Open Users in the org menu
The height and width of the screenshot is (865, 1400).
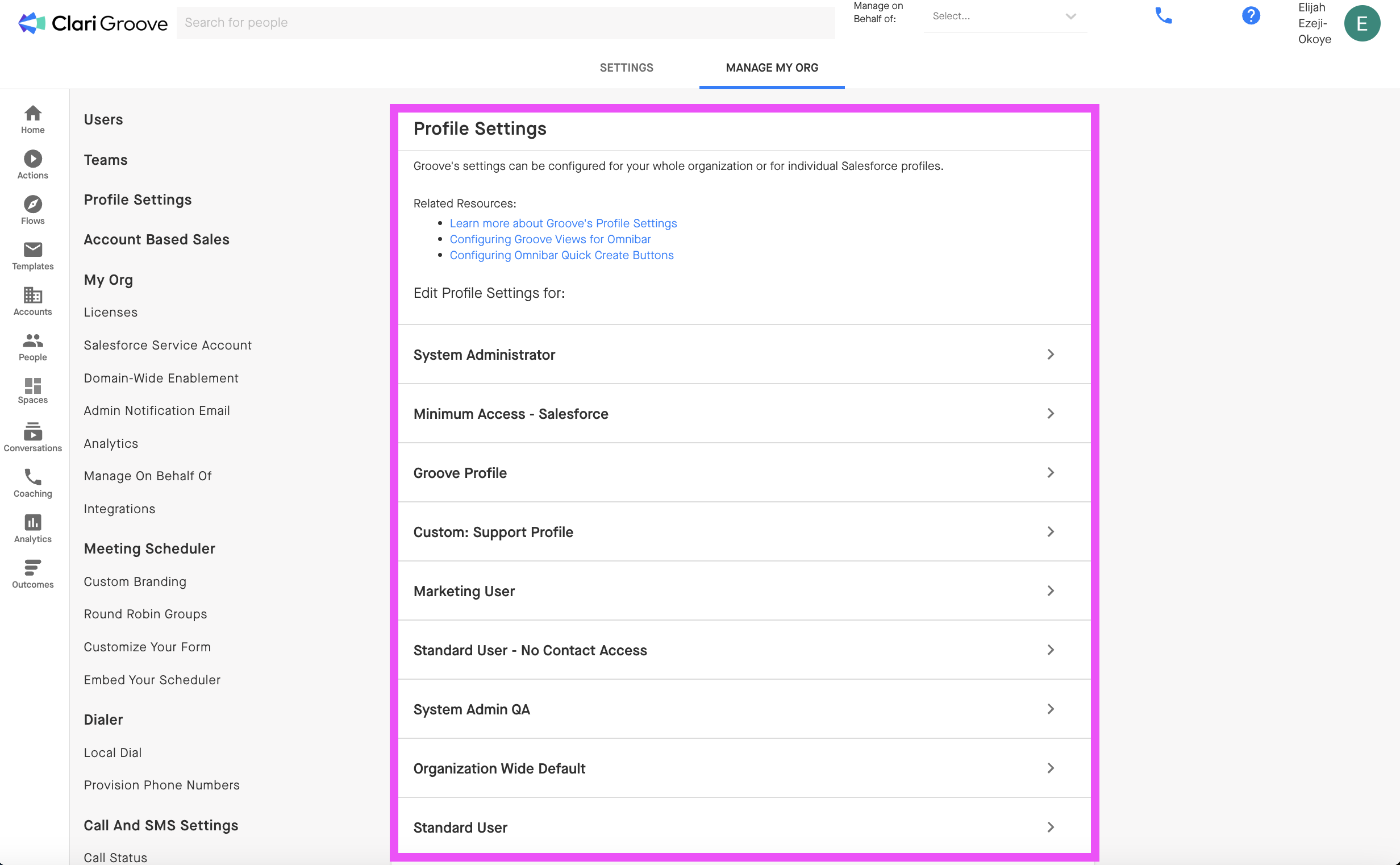(x=103, y=119)
